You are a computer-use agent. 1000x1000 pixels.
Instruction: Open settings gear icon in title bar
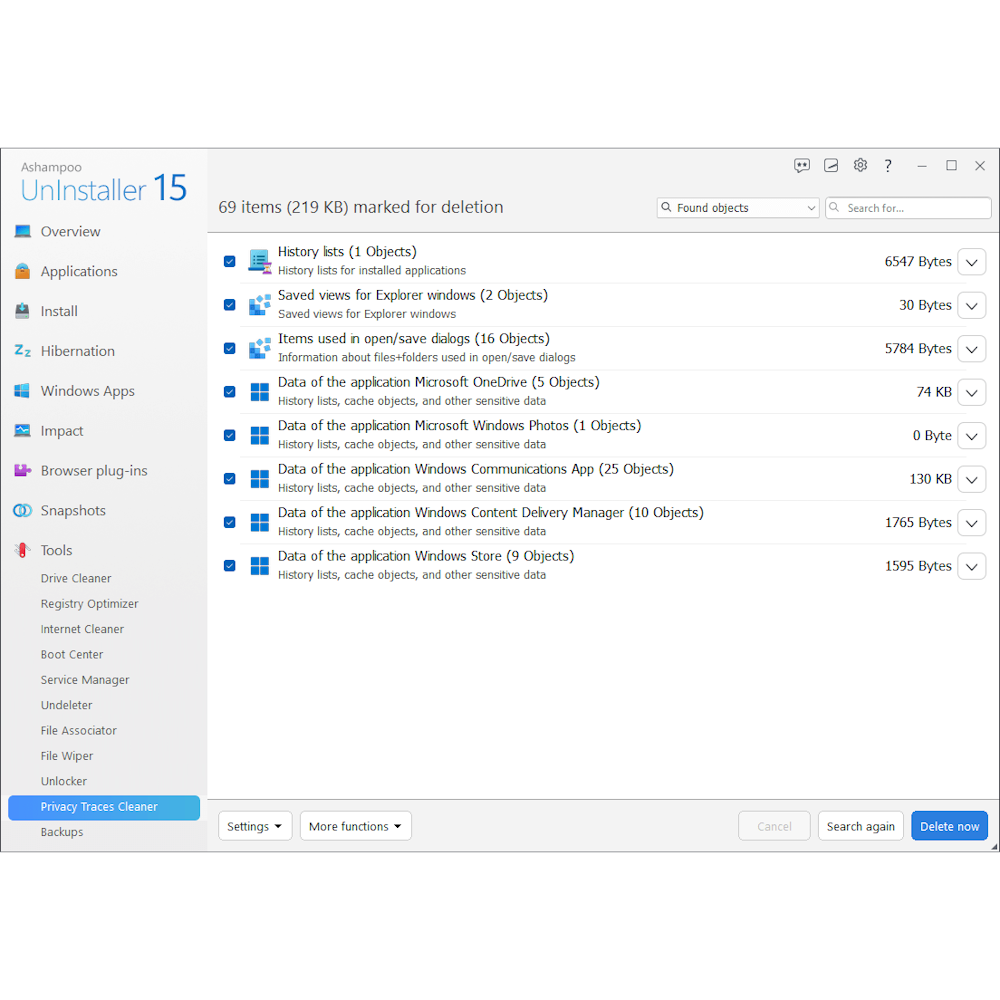[860, 165]
